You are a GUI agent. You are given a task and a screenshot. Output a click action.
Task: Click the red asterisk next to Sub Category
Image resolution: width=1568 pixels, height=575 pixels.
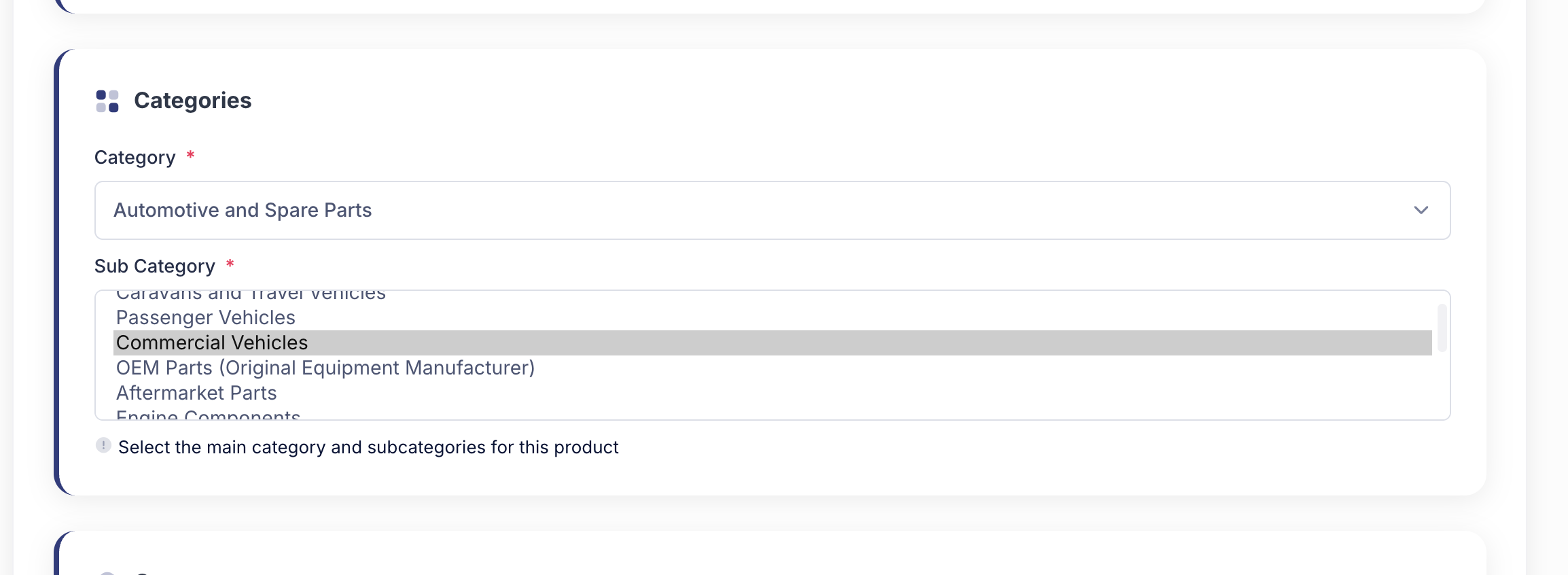[x=230, y=264]
